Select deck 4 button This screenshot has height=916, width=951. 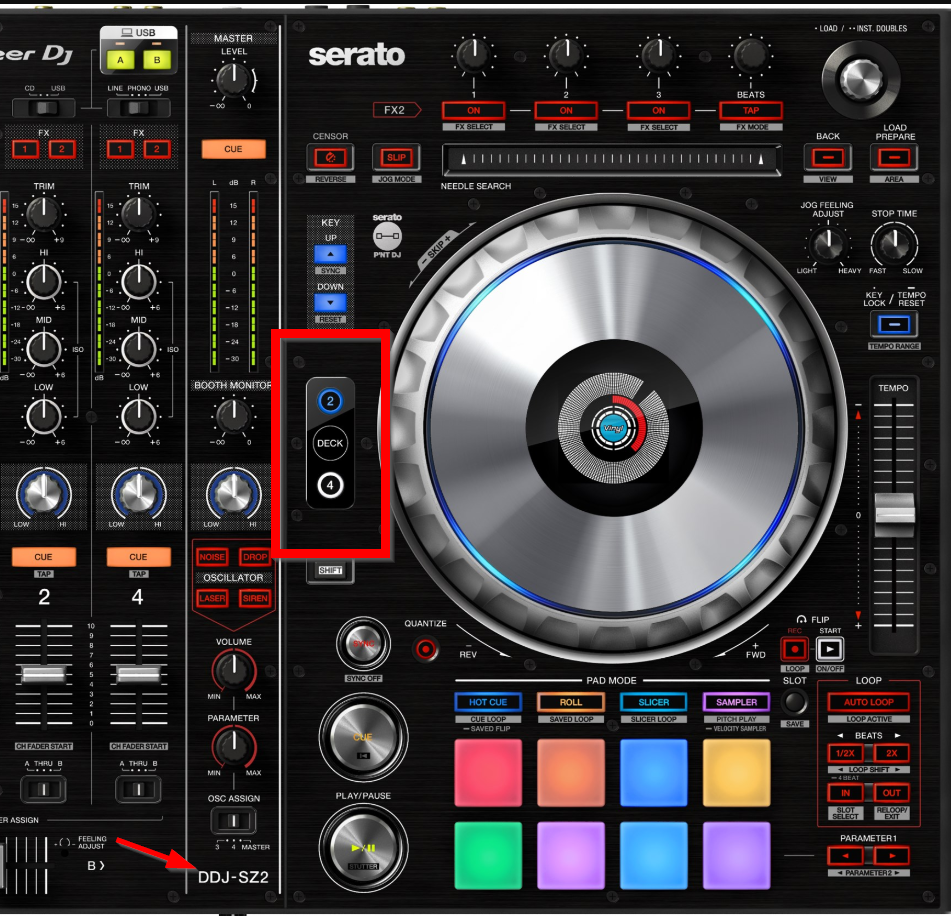click(x=330, y=485)
